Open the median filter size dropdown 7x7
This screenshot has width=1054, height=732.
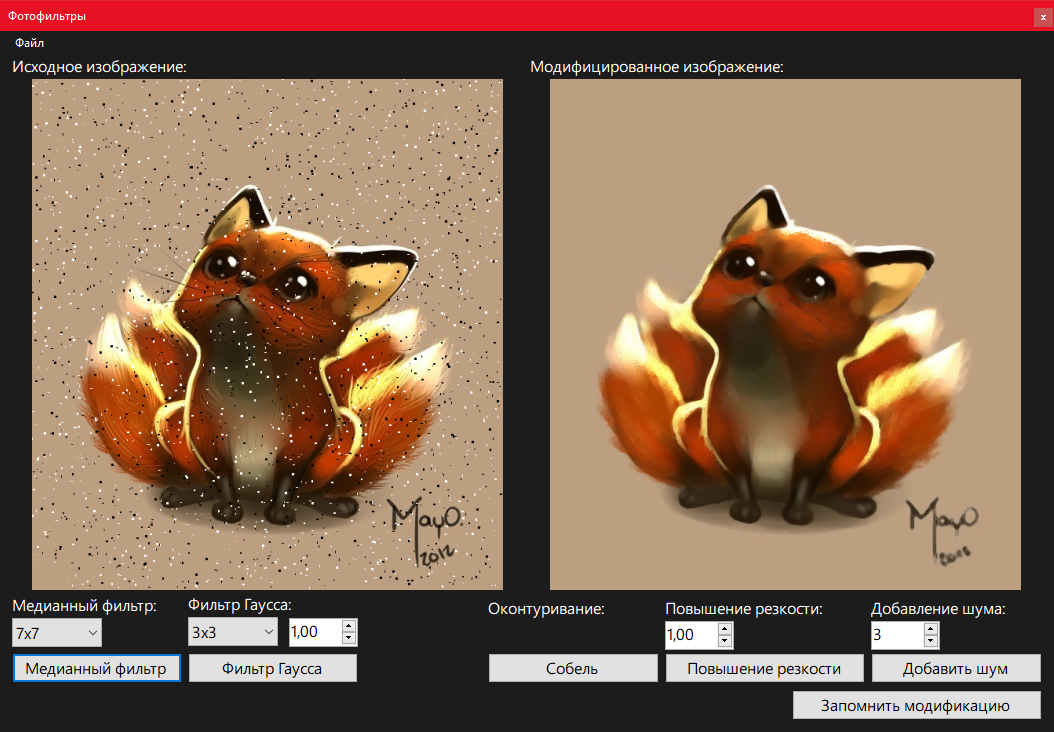(x=56, y=633)
